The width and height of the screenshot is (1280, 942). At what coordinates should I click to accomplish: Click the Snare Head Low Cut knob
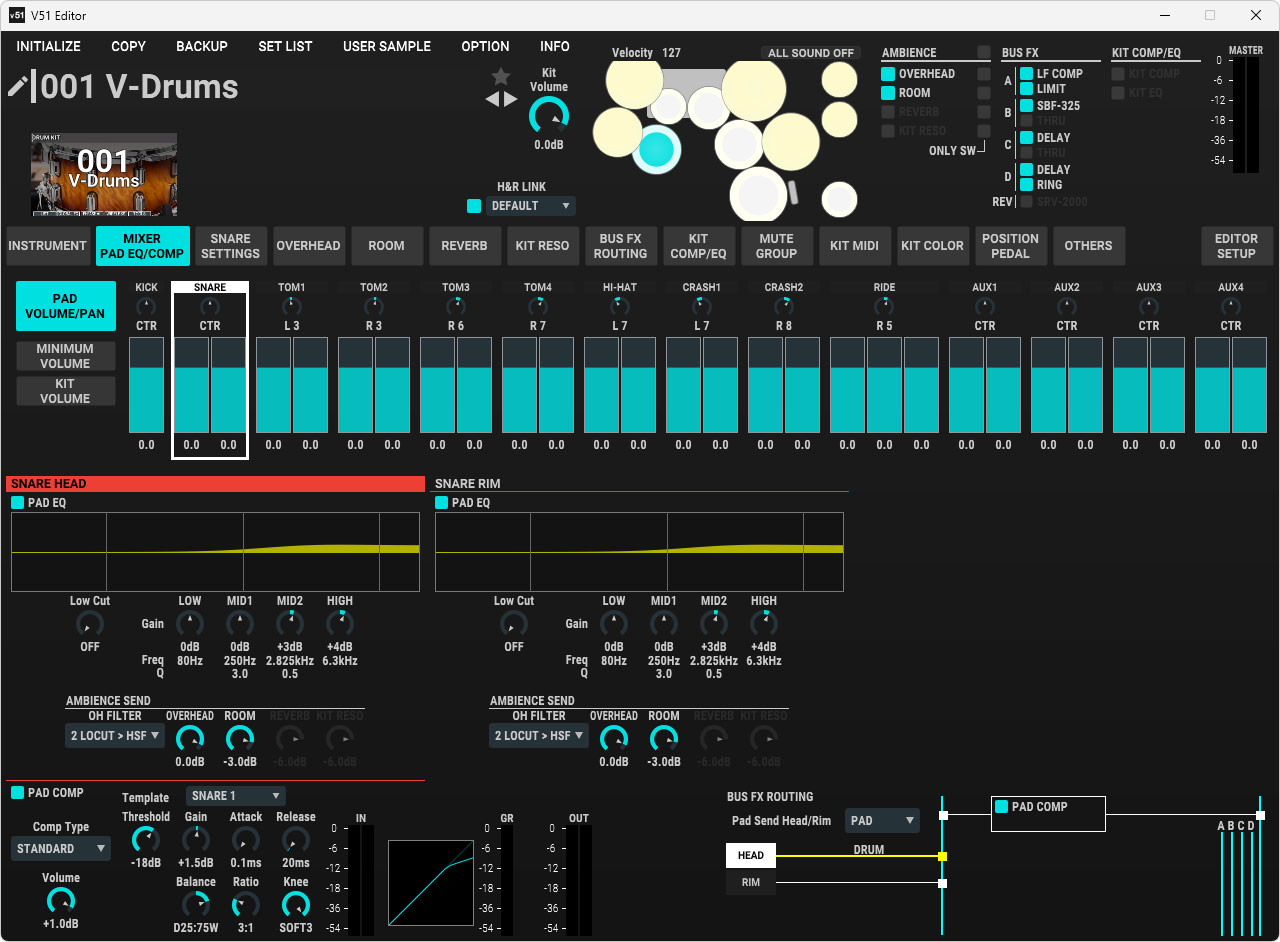(89, 625)
